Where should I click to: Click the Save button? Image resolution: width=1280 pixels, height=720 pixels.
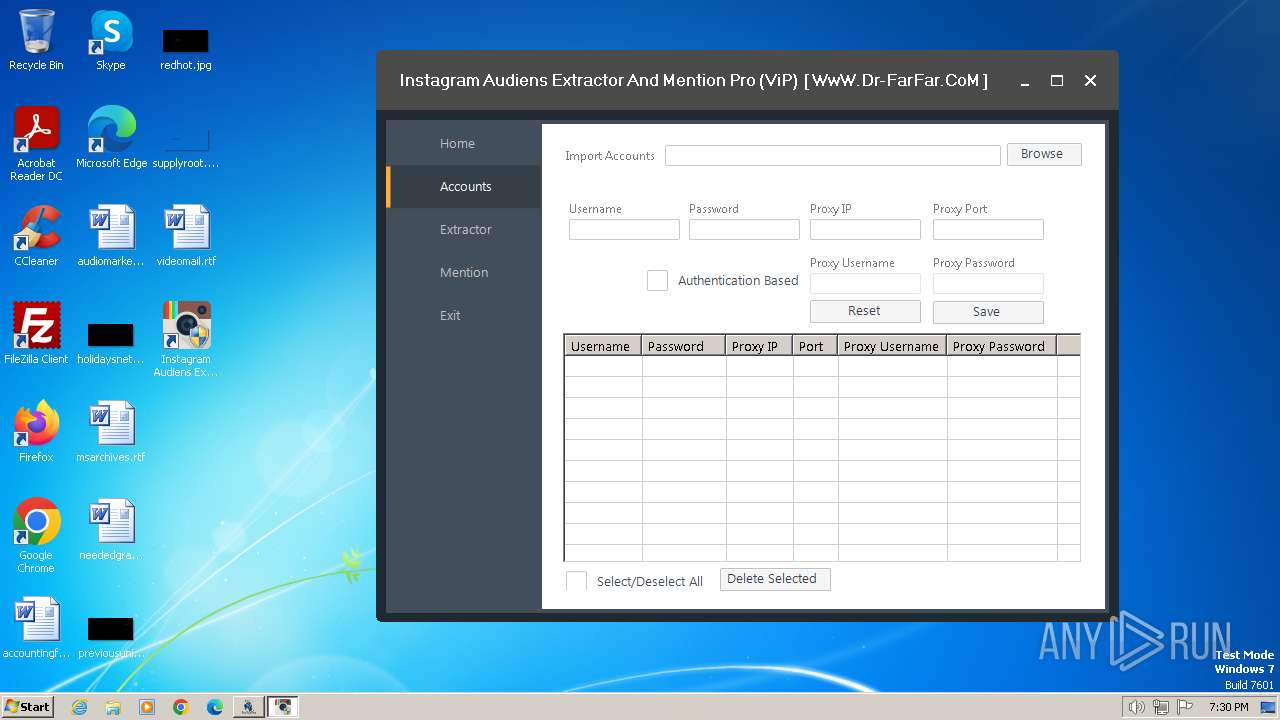point(988,312)
